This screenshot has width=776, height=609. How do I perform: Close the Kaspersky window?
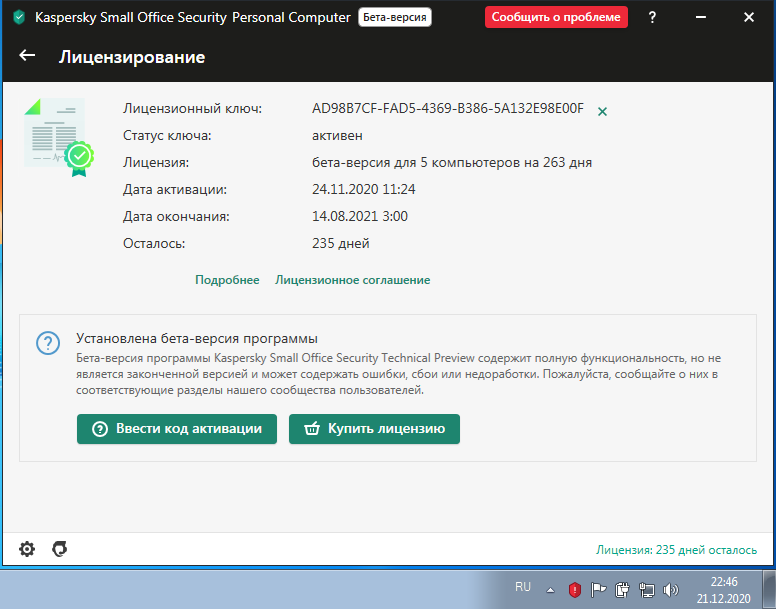coord(749,17)
